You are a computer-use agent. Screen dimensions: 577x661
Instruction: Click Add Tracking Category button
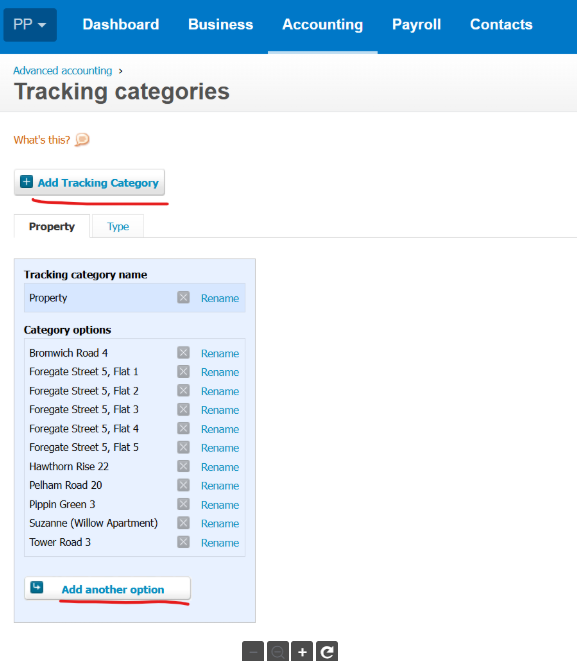coord(89,183)
